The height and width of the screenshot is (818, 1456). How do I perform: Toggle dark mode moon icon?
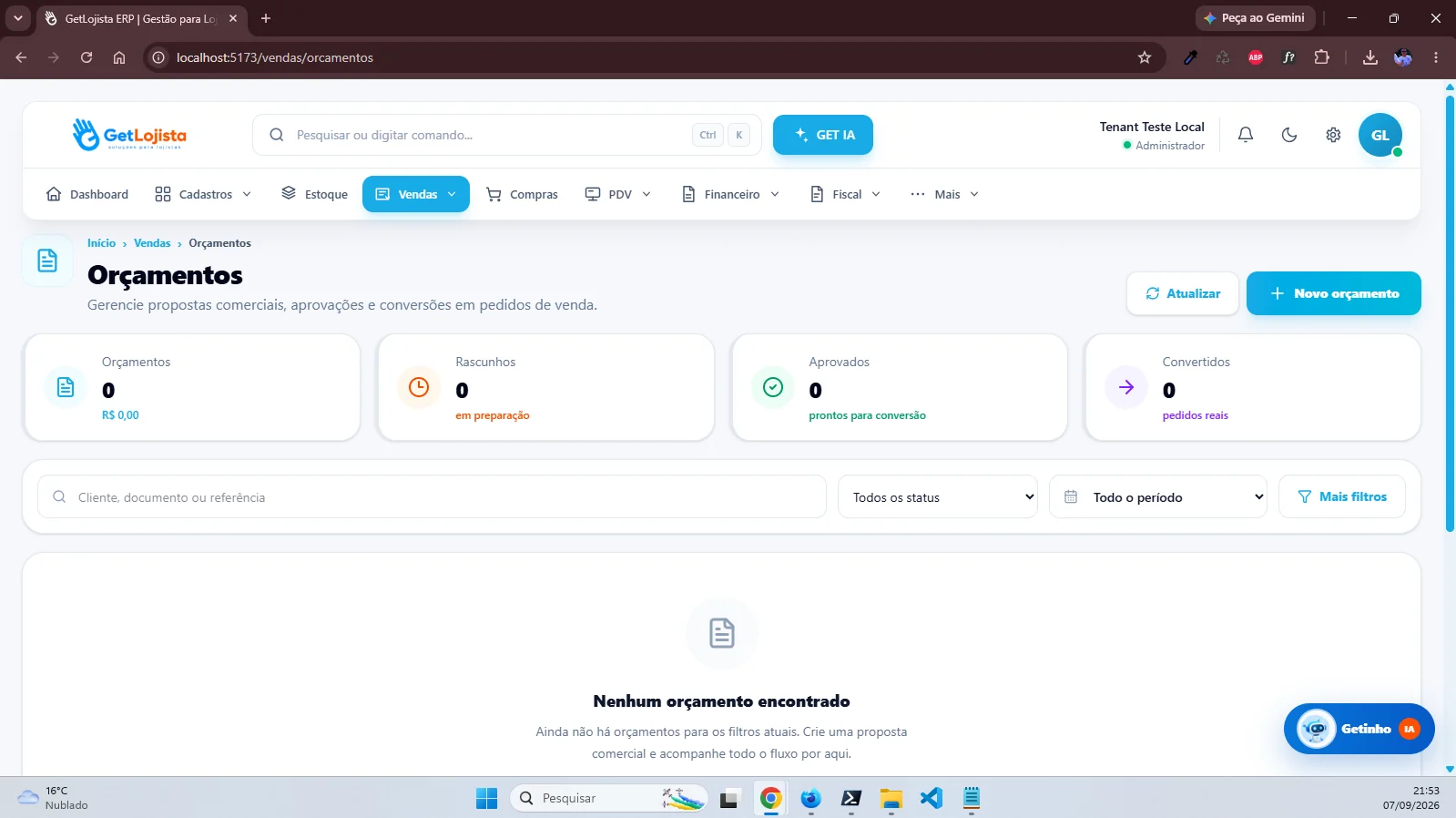1289,135
